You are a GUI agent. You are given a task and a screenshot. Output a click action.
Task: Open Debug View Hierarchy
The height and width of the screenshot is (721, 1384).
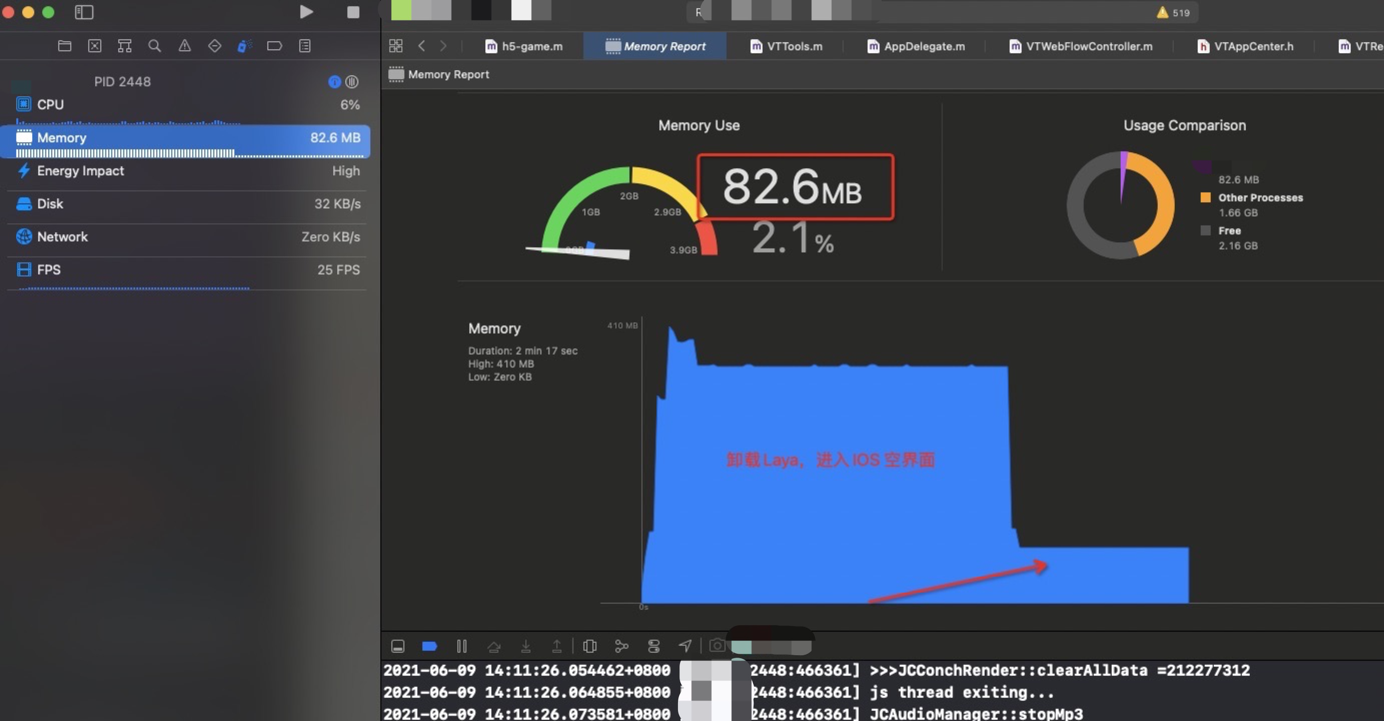click(x=590, y=646)
